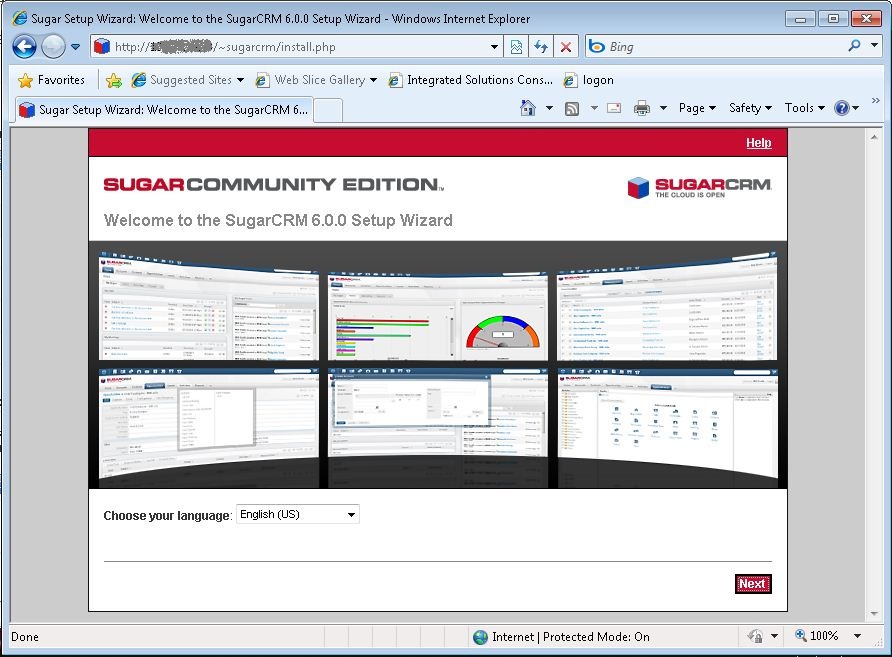Click the Add to Favorites Bar icon
The width and height of the screenshot is (892, 657).
click(114, 80)
